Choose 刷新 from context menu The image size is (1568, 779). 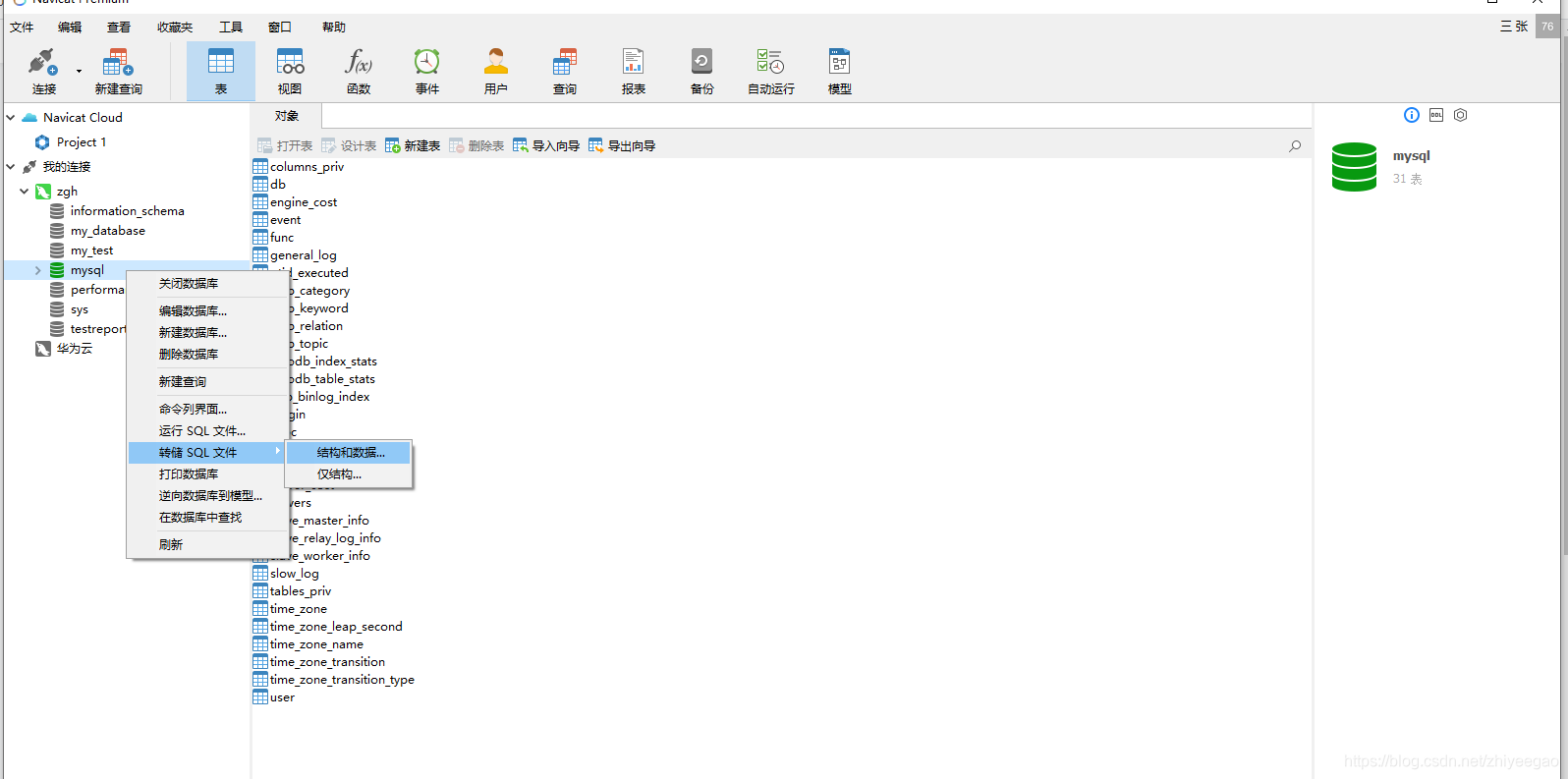(207, 544)
